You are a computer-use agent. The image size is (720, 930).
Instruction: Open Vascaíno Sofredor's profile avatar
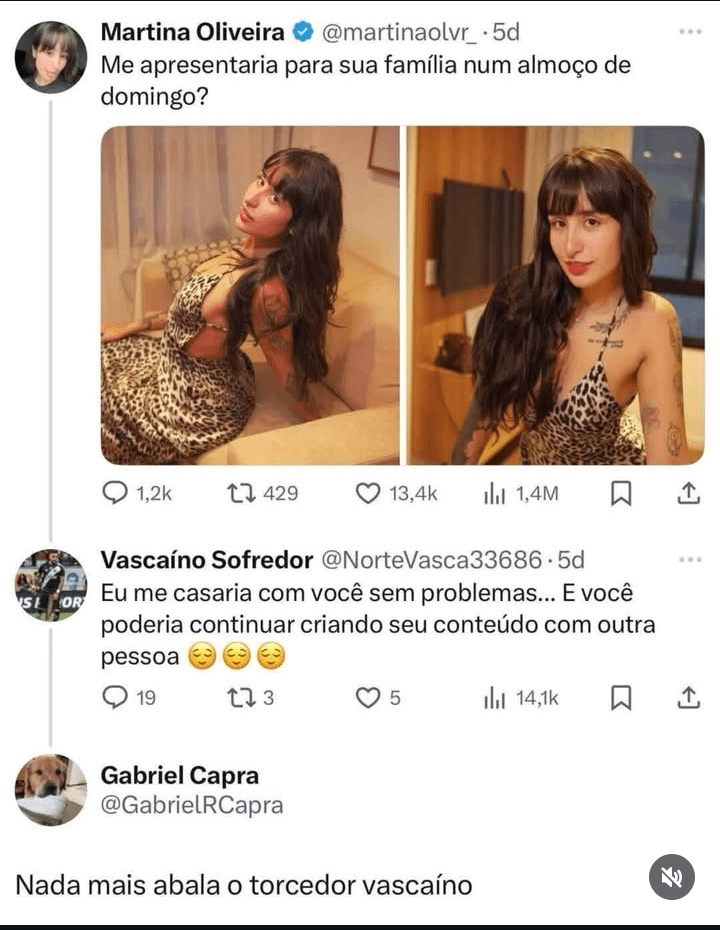(51, 584)
